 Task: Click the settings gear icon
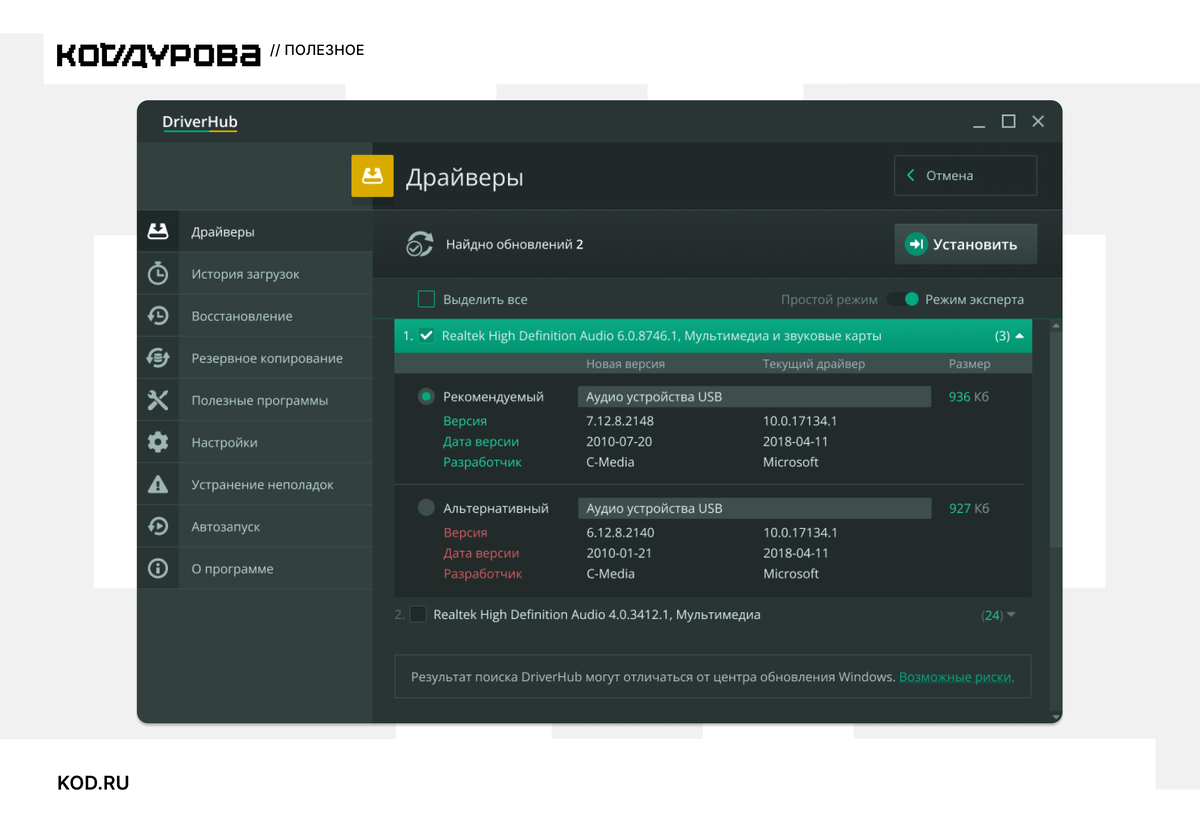[x=158, y=442]
